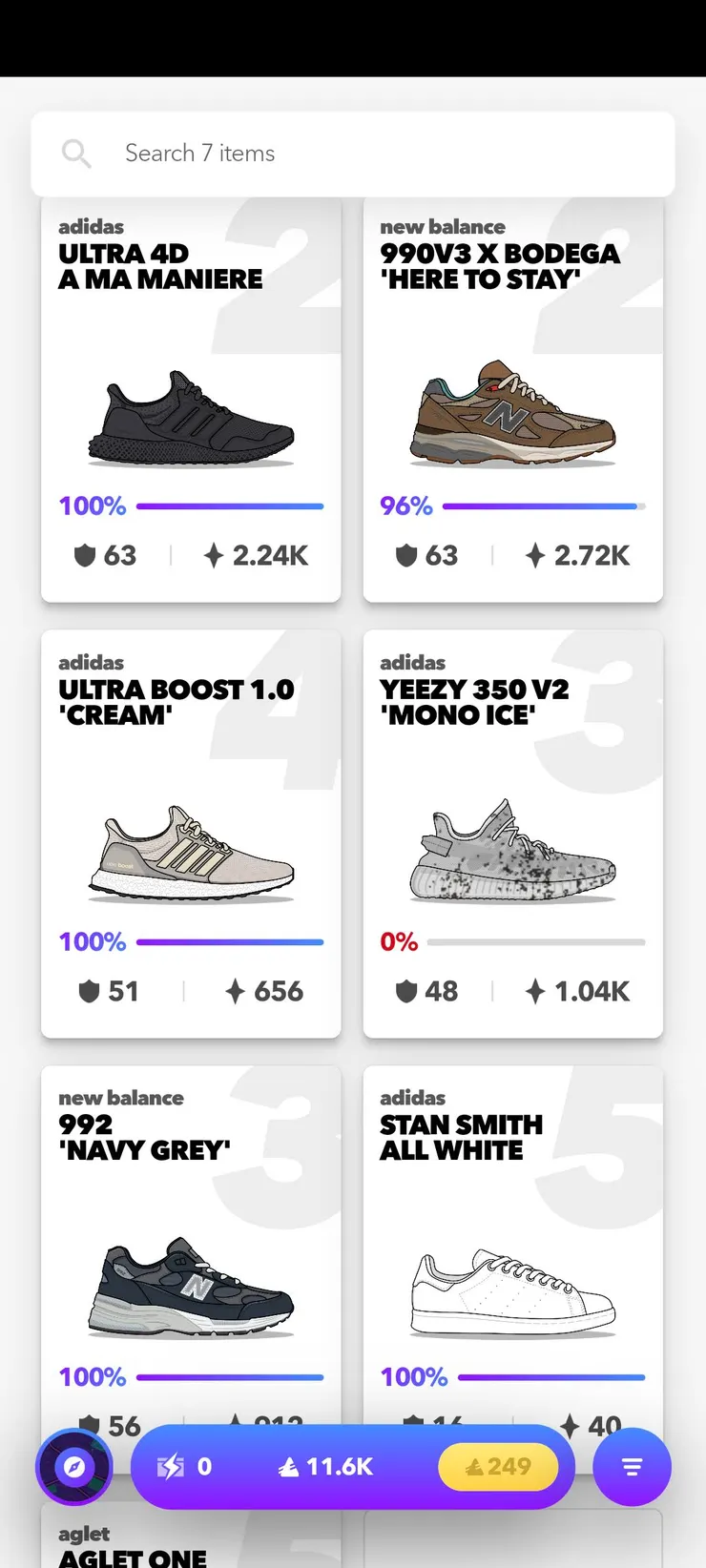Tap the shield icon beside 48
This screenshot has height=1568, width=706.
406,991
